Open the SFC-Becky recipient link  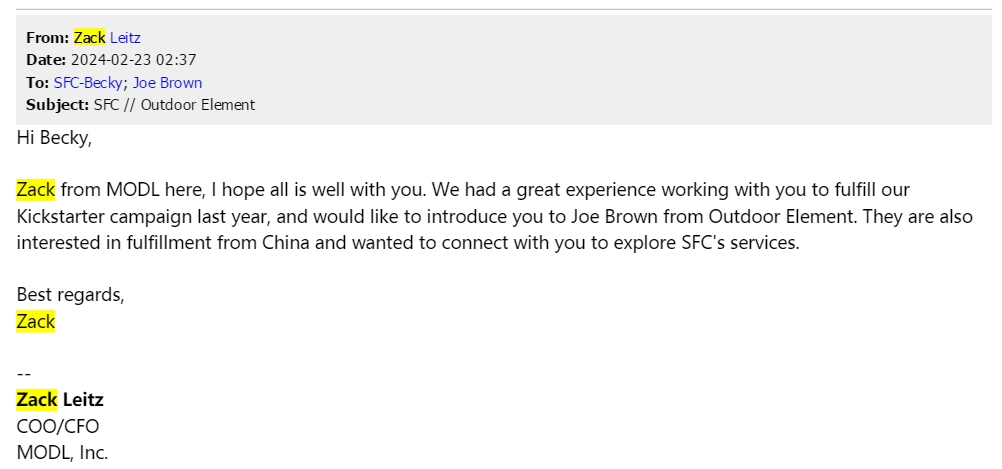(x=88, y=82)
